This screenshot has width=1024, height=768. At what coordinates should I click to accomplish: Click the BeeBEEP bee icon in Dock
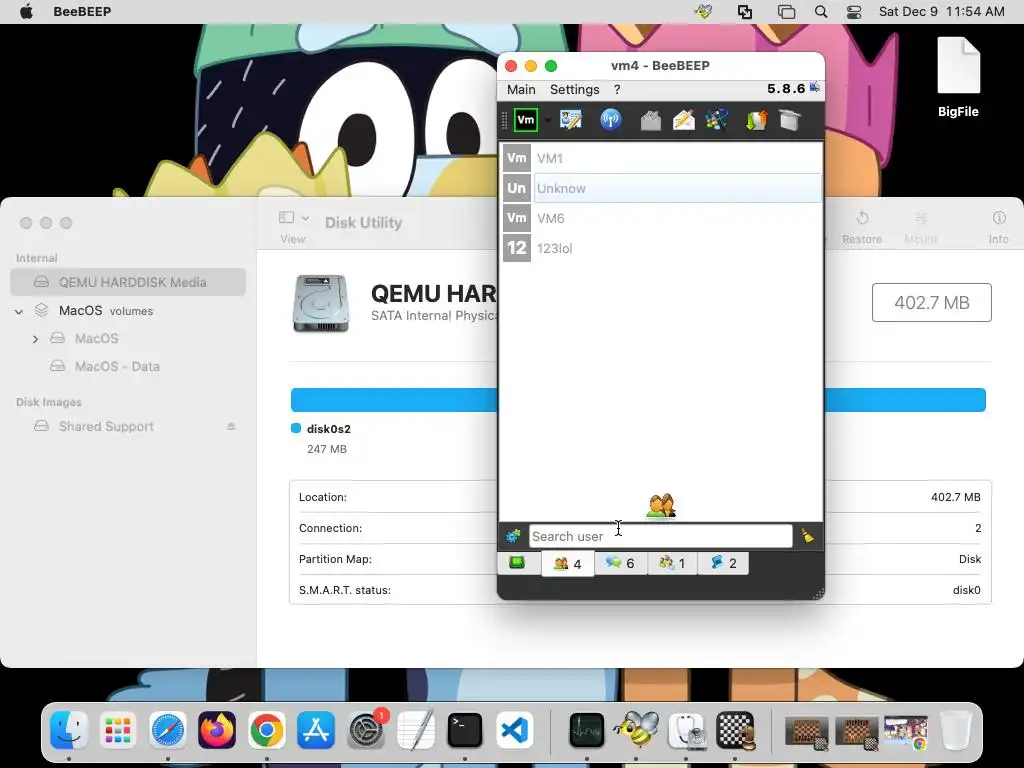636,729
